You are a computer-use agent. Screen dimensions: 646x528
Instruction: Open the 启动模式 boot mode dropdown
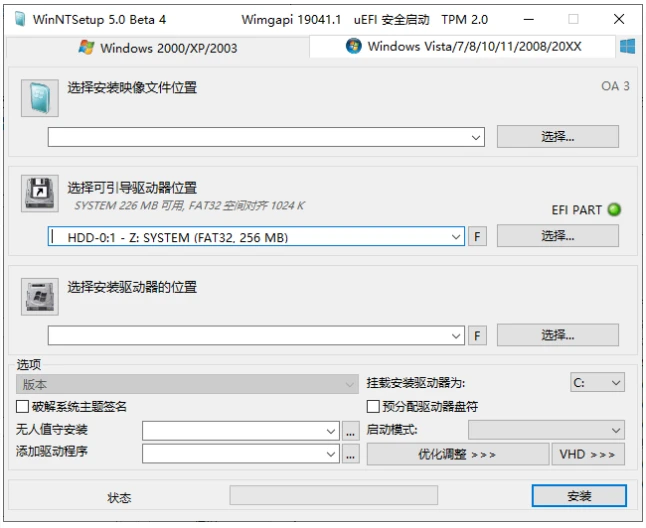point(546,430)
